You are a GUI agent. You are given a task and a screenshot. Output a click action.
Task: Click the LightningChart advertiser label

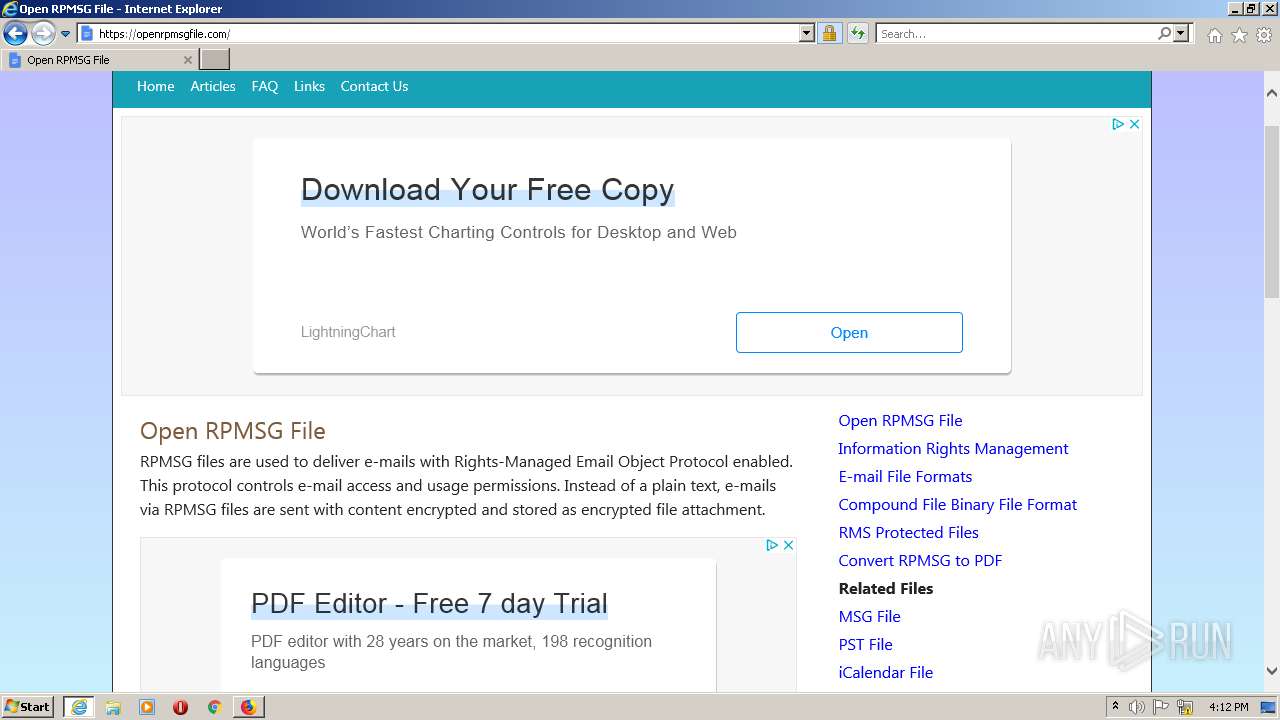click(348, 332)
